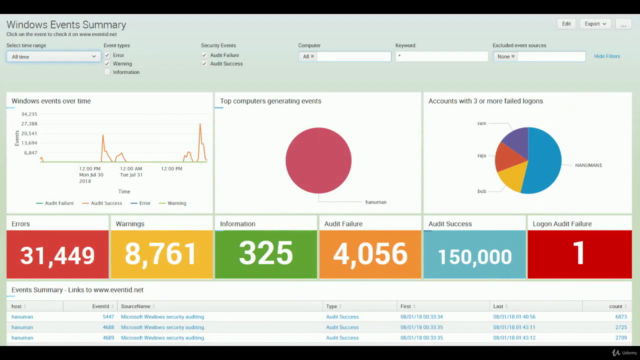The width and height of the screenshot is (640, 360).
Task: Click the Audit Failure 4,056 value panel
Action: [370, 254]
